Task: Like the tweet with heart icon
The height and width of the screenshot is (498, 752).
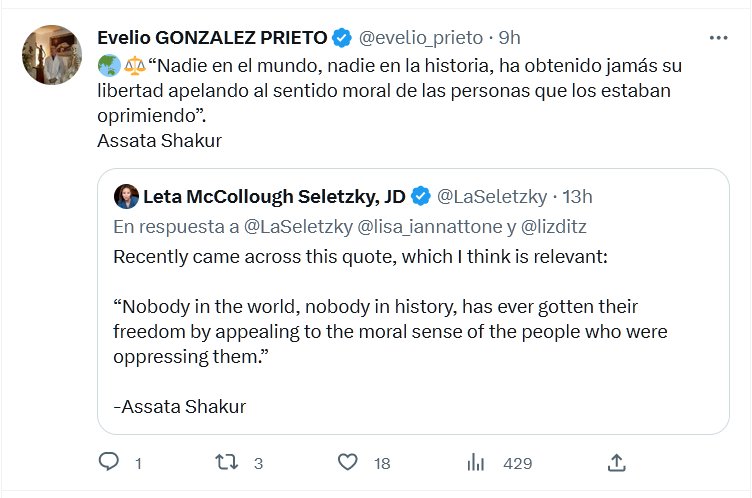Action: [348, 462]
